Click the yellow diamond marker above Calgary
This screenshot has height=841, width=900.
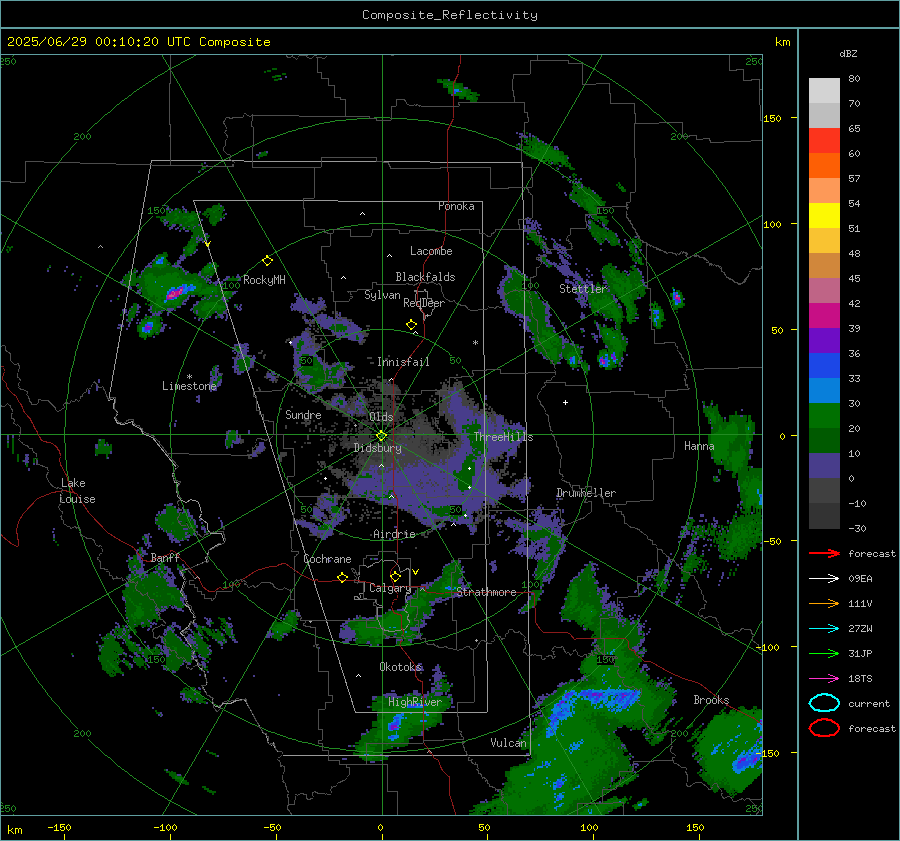(x=395, y=576)
